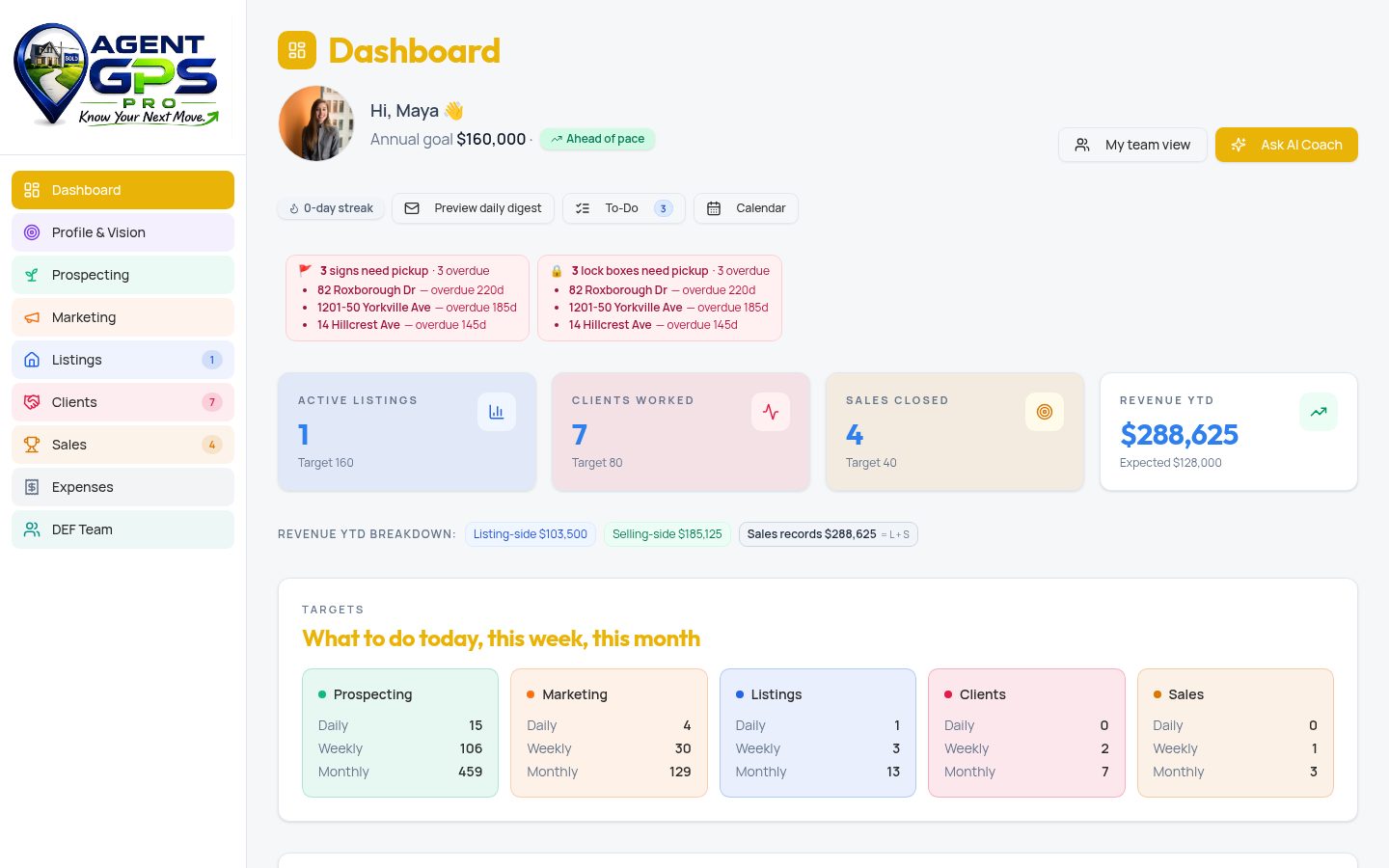Click the people icon on My team view
1389x868 pixels.
tap(1082, 145)
